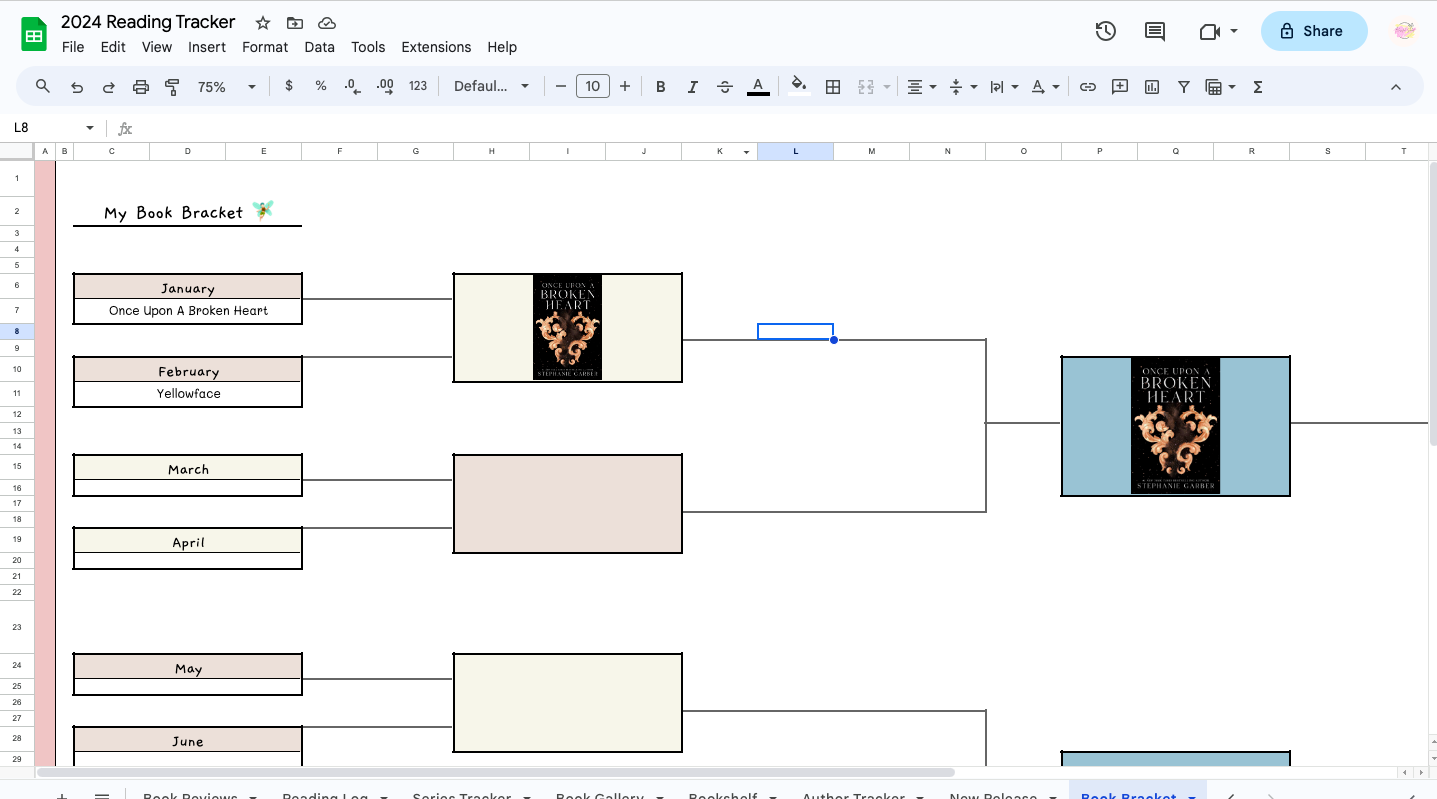The height and width of the screenshot is (799, 1437).
Task: Open the horizontal align dropdown
Action: pyautogui.click(x=921, y=87)
